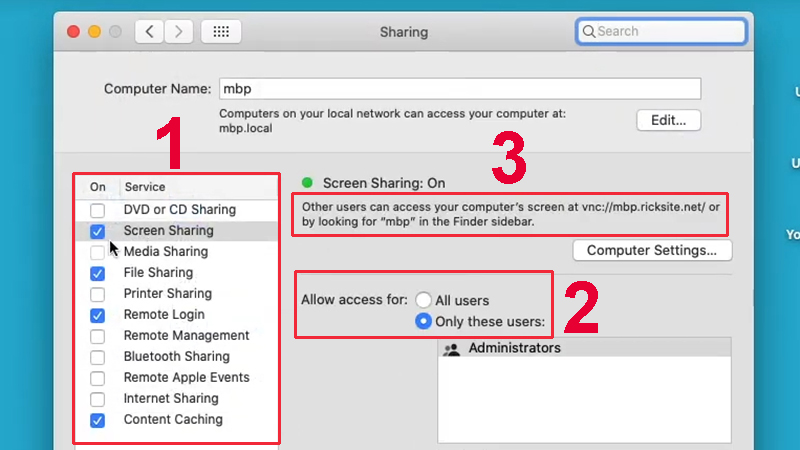Tick the Remote Management checkbox
Viewport: 800px width, 450px height.
[97, 336]
